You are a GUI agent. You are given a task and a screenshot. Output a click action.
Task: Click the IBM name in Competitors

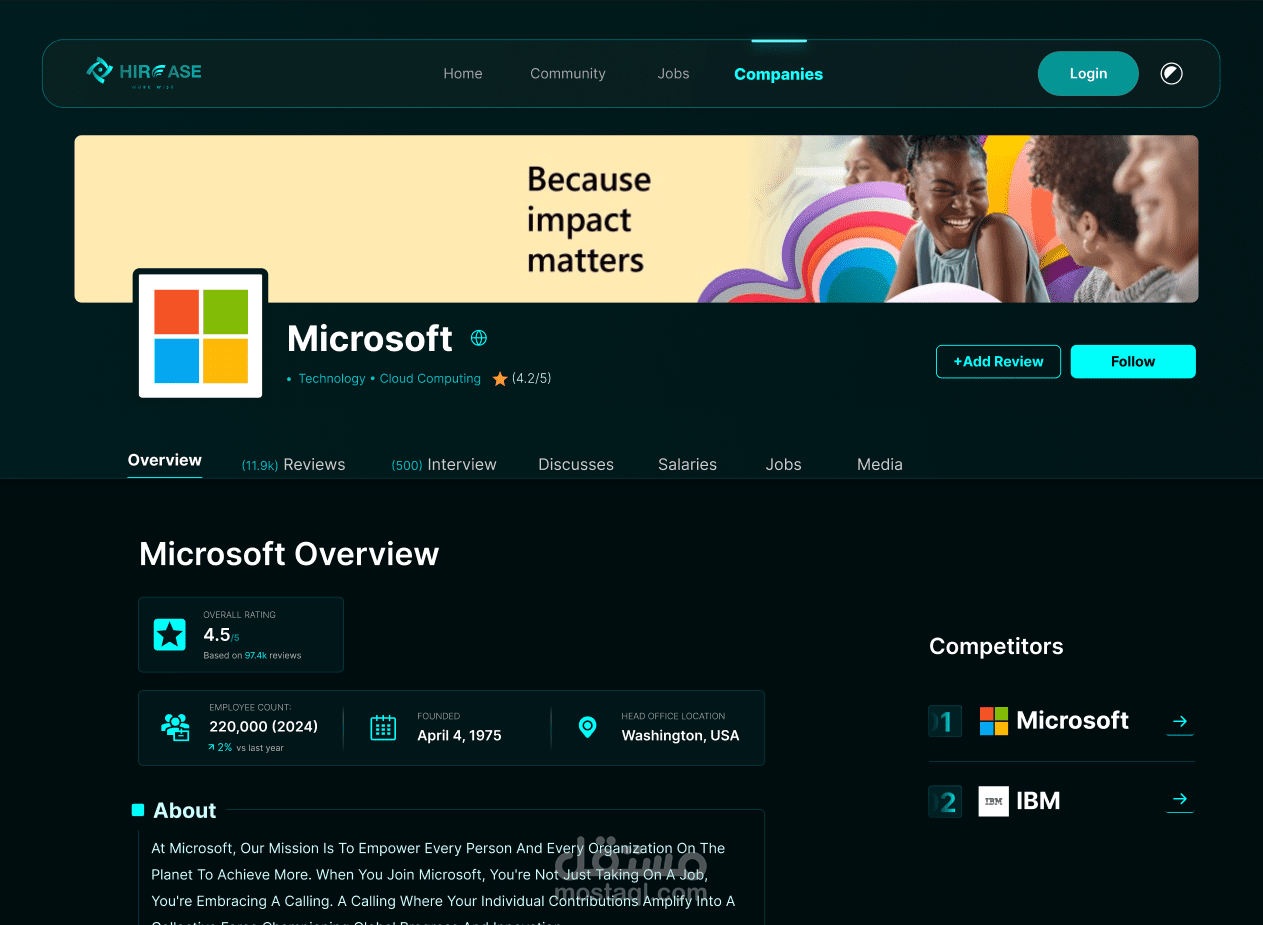[1038, 801]
